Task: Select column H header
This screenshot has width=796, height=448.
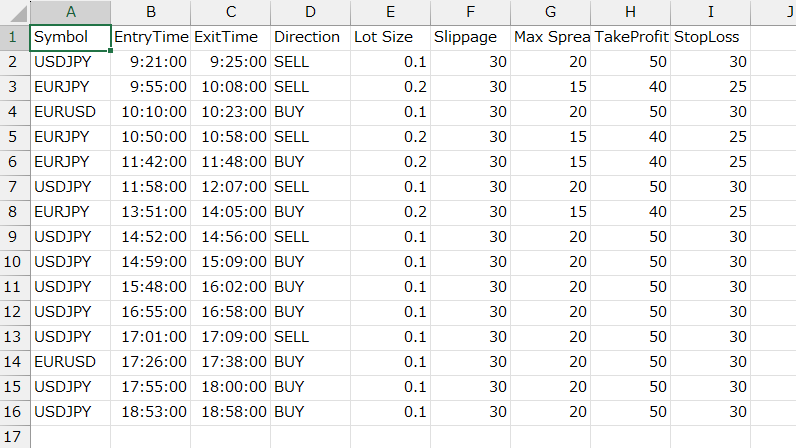Action: pos(630,12)
